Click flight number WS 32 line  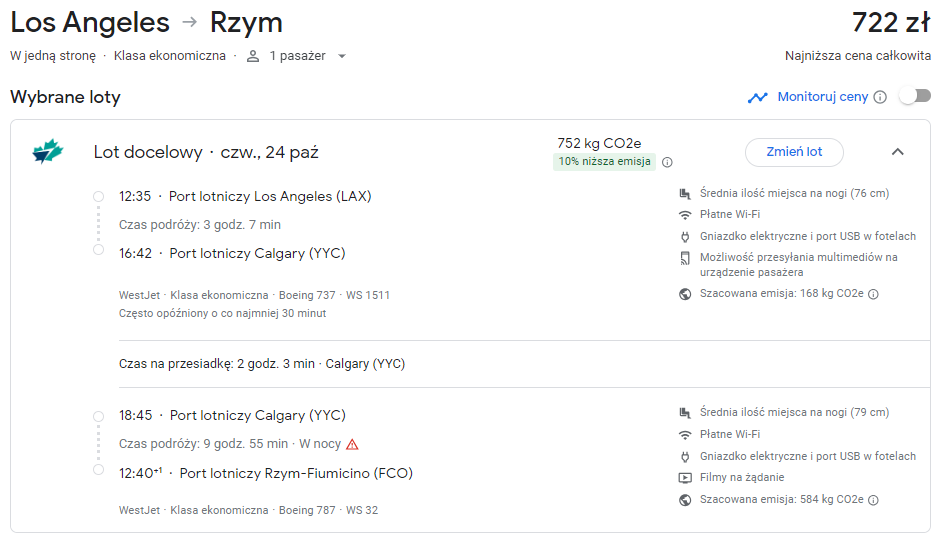click(x=248, y=510)
